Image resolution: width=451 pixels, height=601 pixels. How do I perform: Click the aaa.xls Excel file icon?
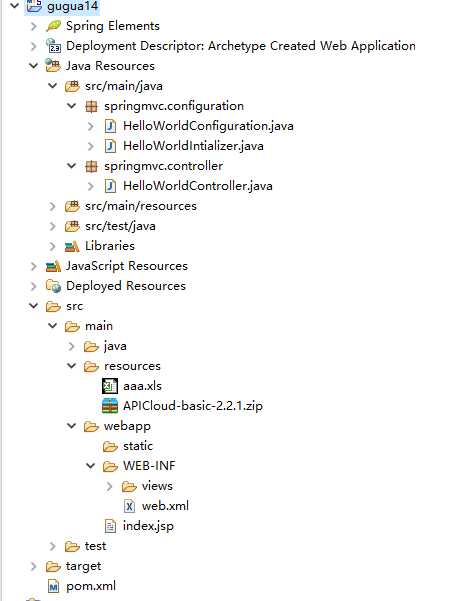click(x=110, y=386)
